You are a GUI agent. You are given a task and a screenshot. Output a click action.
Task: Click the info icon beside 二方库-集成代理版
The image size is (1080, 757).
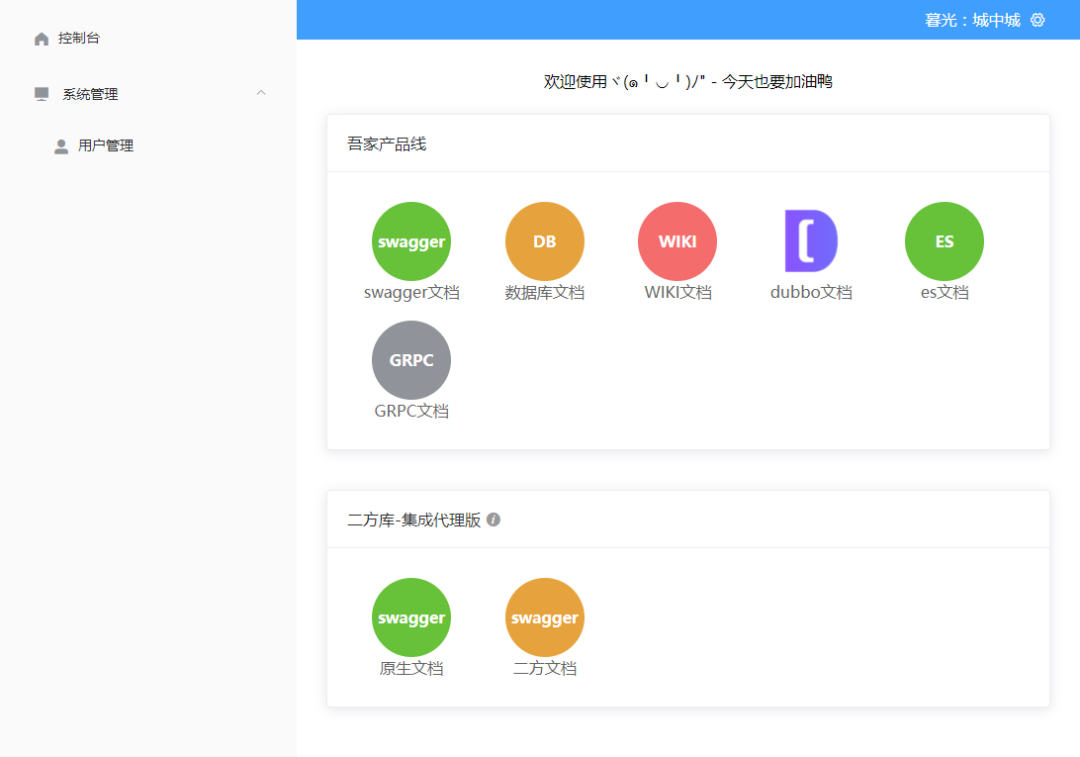(493, 519)
